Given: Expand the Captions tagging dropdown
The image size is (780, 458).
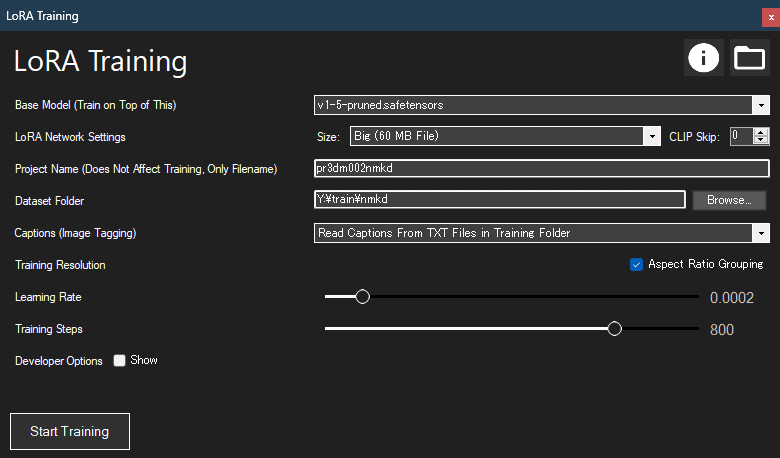Looking at the screenshot, I should [x=760, y=233].
